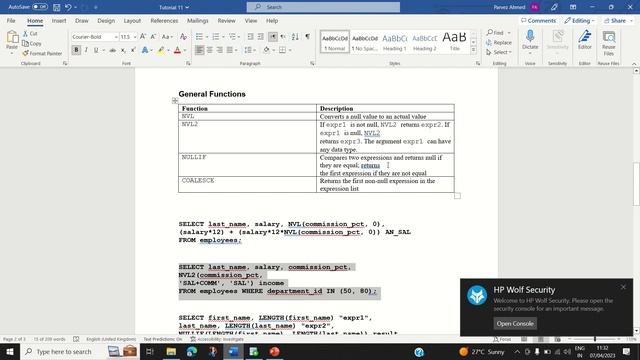This screenshot has width=640, height=360.
Task: Apply yellow text highlight color
Action: click(x=161, y=50)
